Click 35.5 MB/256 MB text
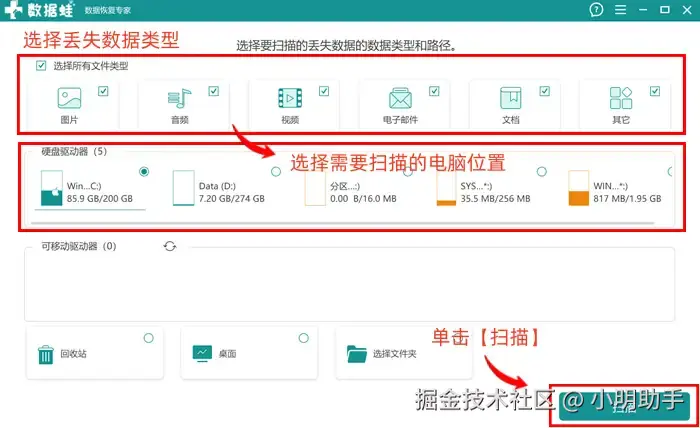This screenshot has width=700, height=428. [496, 199]
